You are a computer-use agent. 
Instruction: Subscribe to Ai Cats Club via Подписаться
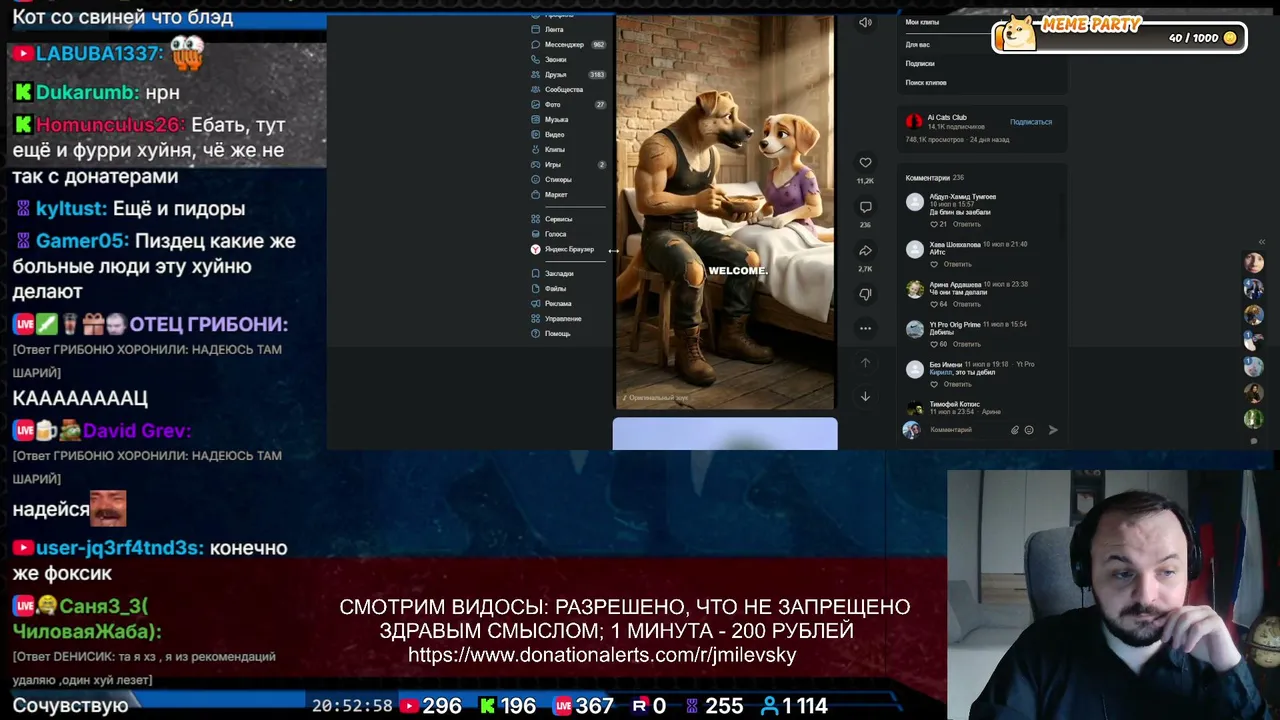coord(1031,122)
